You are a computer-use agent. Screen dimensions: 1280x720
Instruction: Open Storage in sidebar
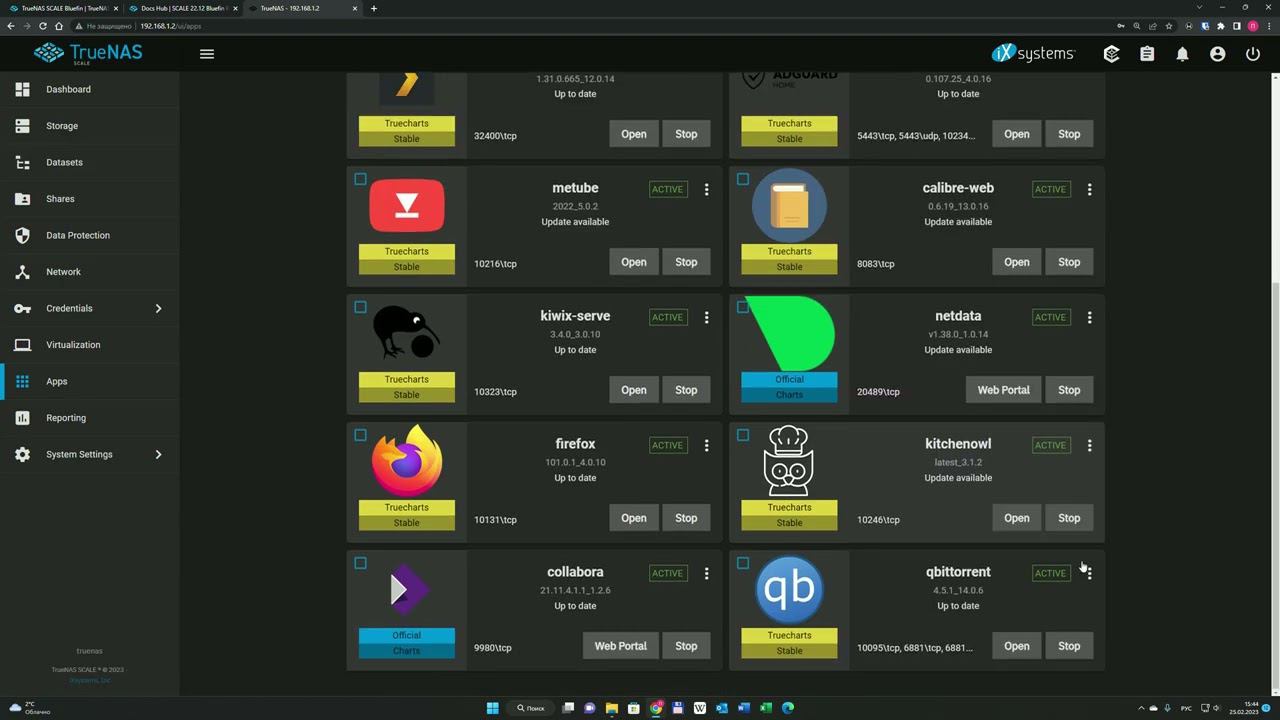pos(89,126)
